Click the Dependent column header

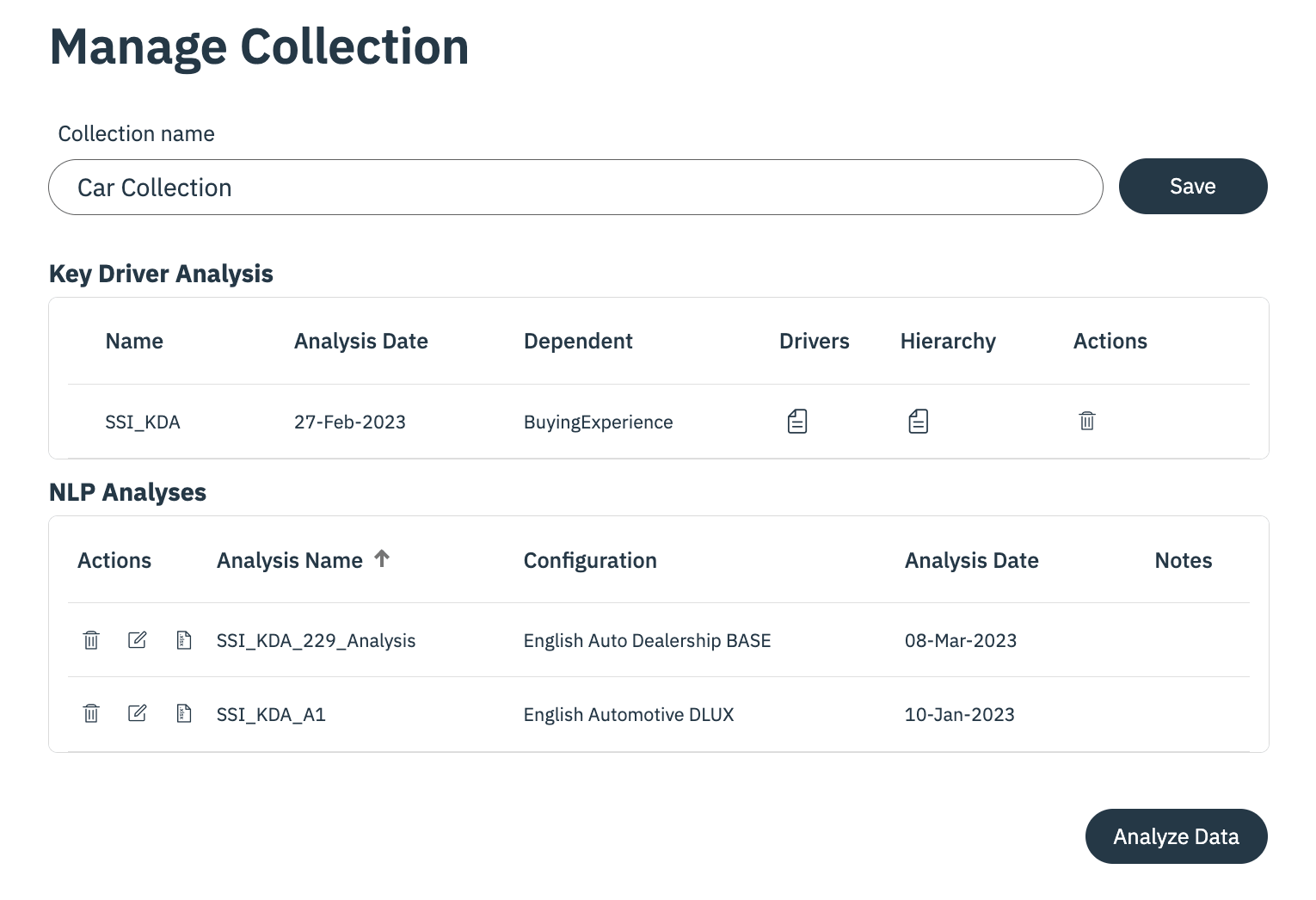point(578,341)
